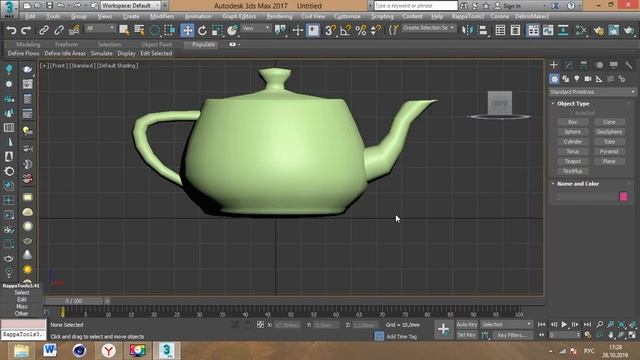Open the Selected key filter dropdown

click(x=506, y=324)
